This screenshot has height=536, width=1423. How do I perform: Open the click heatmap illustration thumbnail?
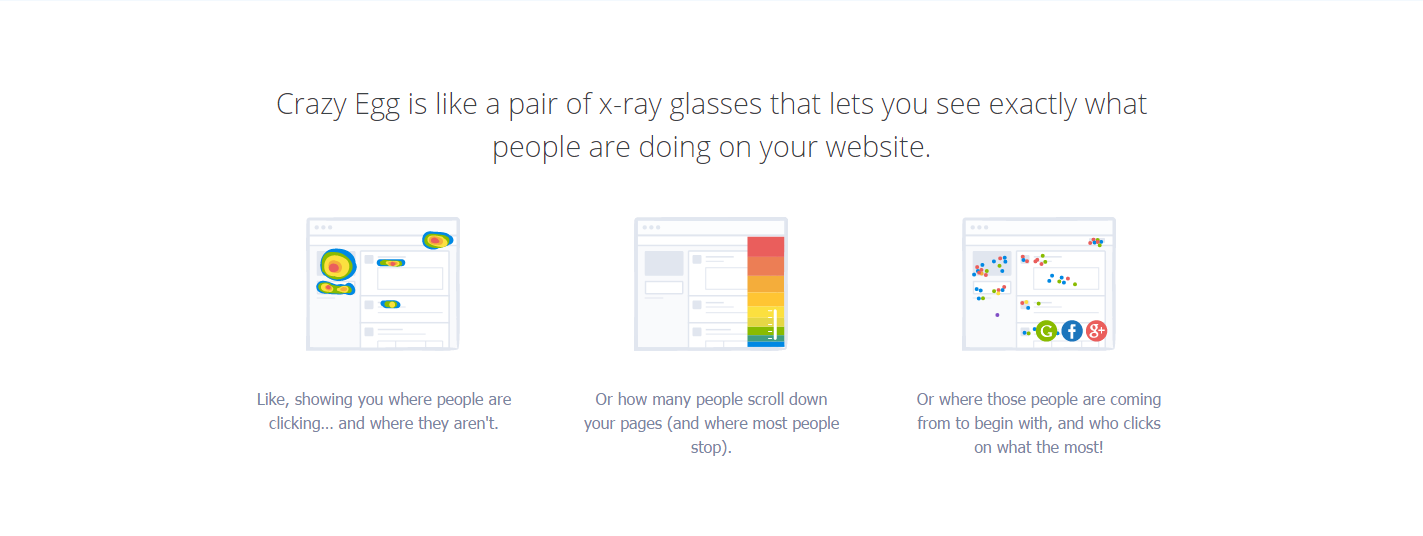pos(382,284)
